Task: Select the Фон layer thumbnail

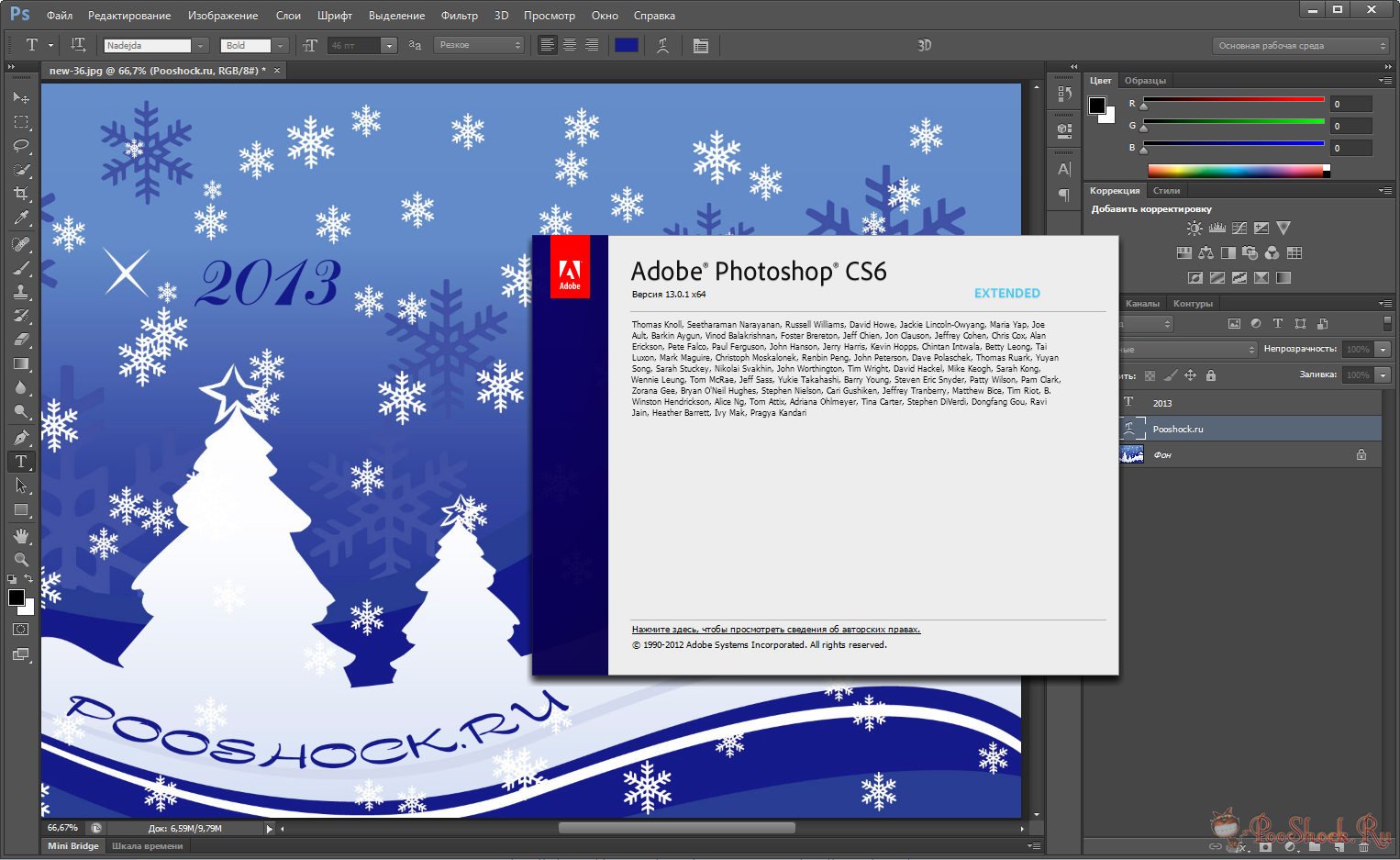Action: pyautogui.click(x=1132, y=454)
